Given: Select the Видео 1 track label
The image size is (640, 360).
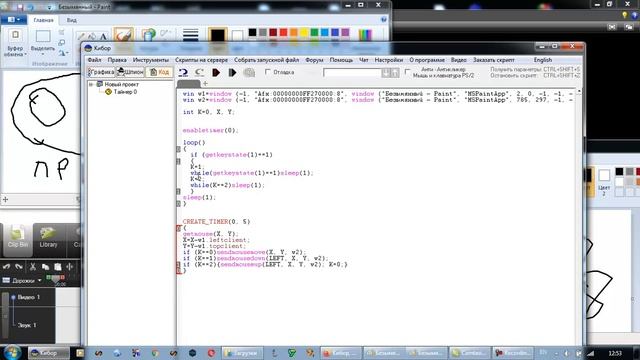Looking at the screenshot, I should click(x=29, y=297).
